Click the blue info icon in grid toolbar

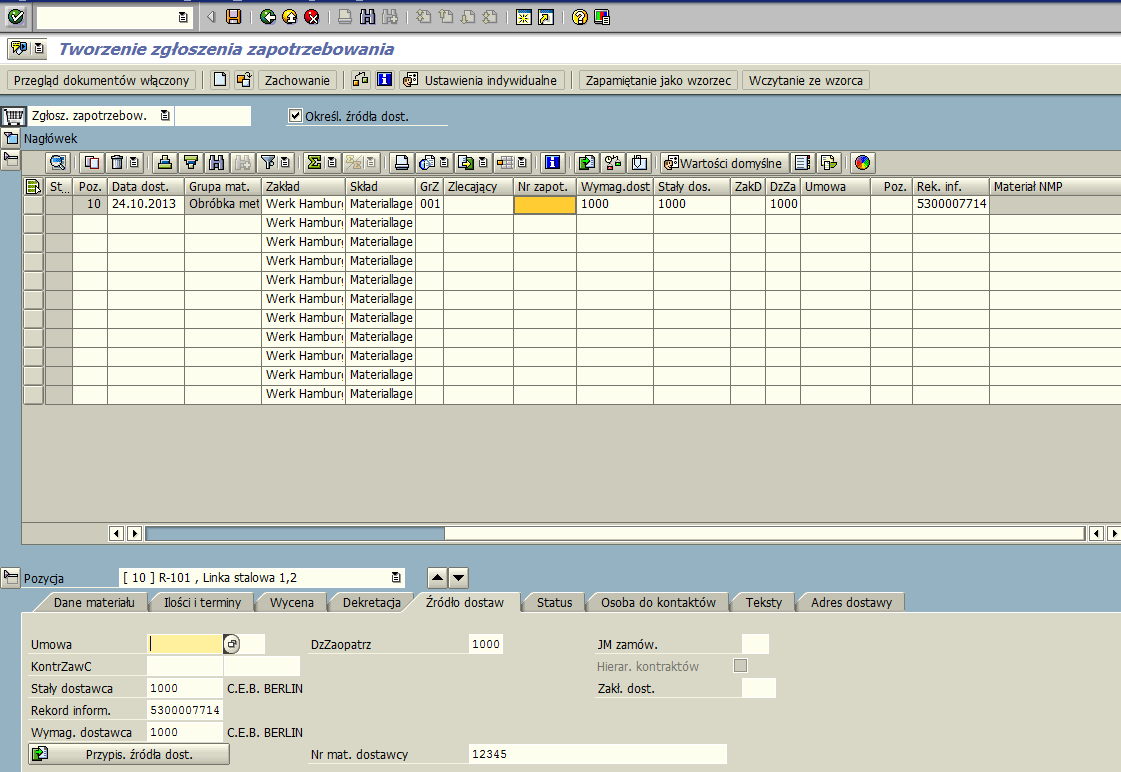pyautogui.click(x=553, y=163)
